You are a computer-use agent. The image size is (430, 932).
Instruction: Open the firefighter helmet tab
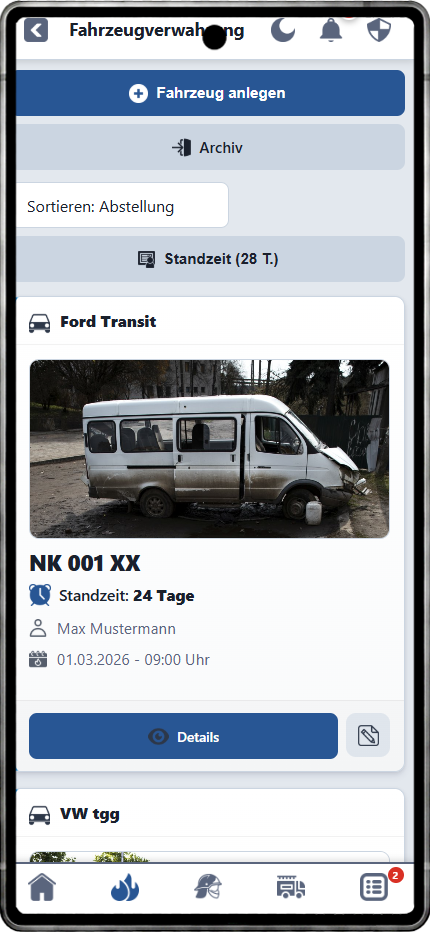pyautogui.click(x=208, y=887)
